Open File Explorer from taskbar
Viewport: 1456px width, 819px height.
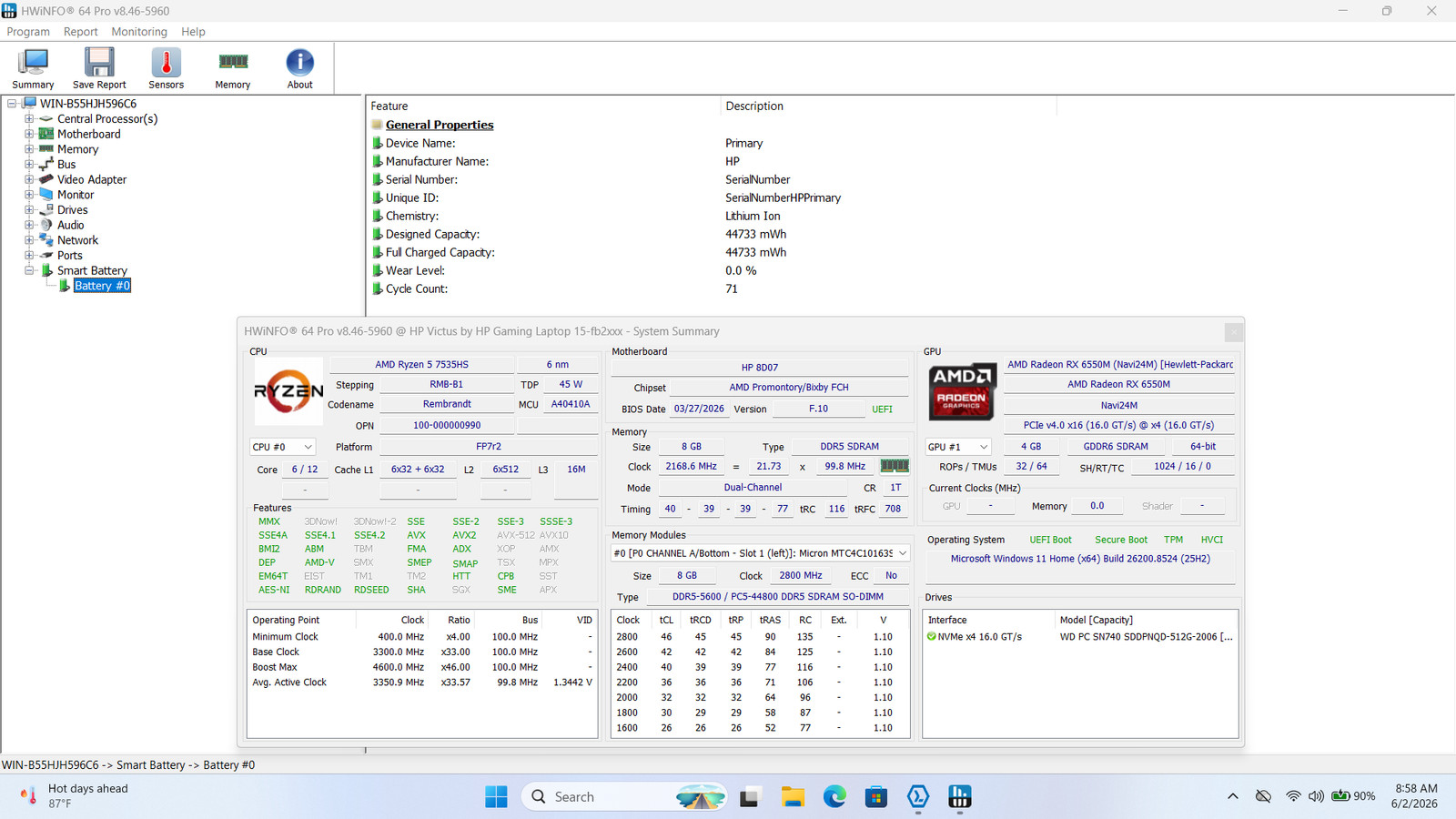pos(793,797)
